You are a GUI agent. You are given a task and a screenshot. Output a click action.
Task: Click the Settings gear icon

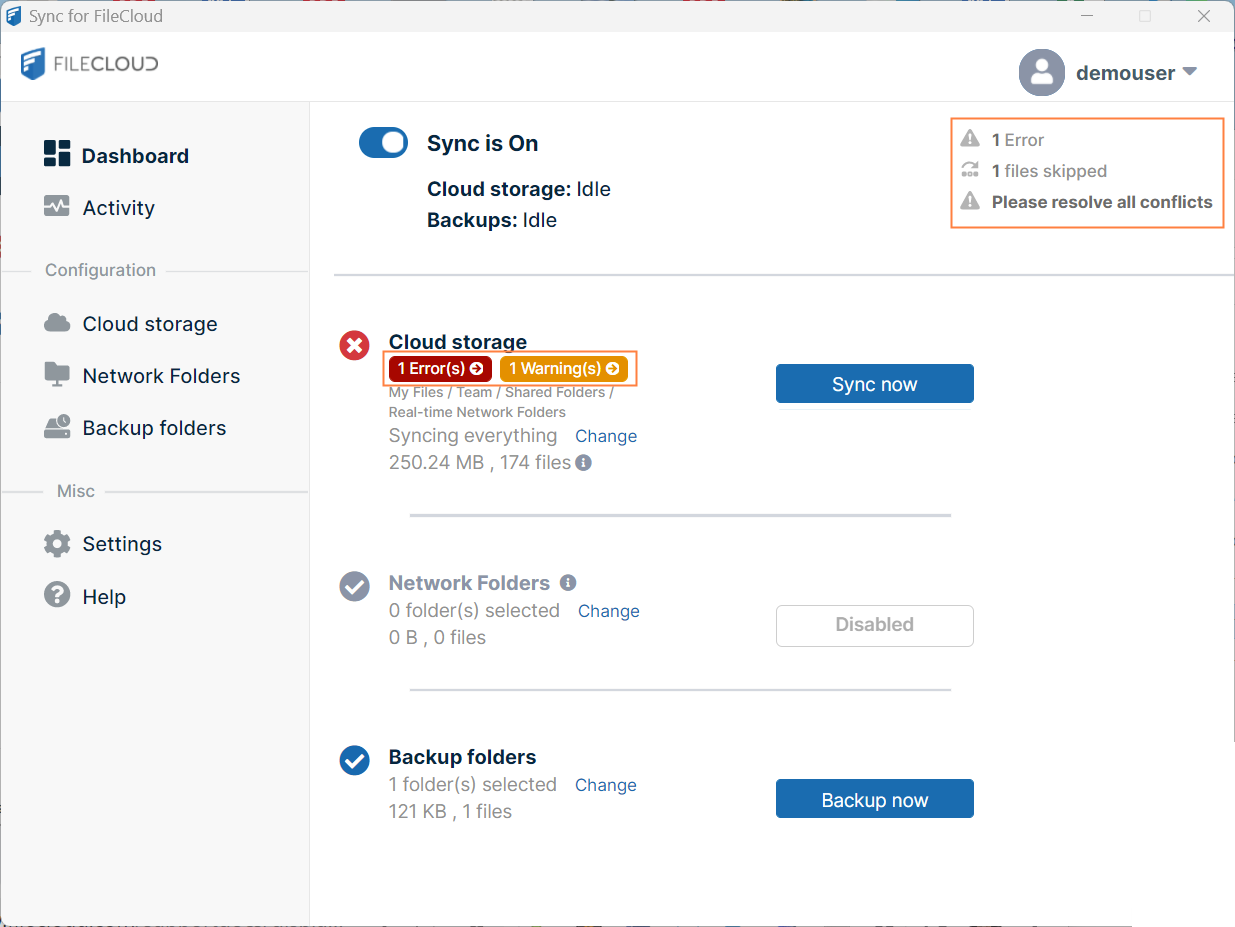[x=57, y=544]
